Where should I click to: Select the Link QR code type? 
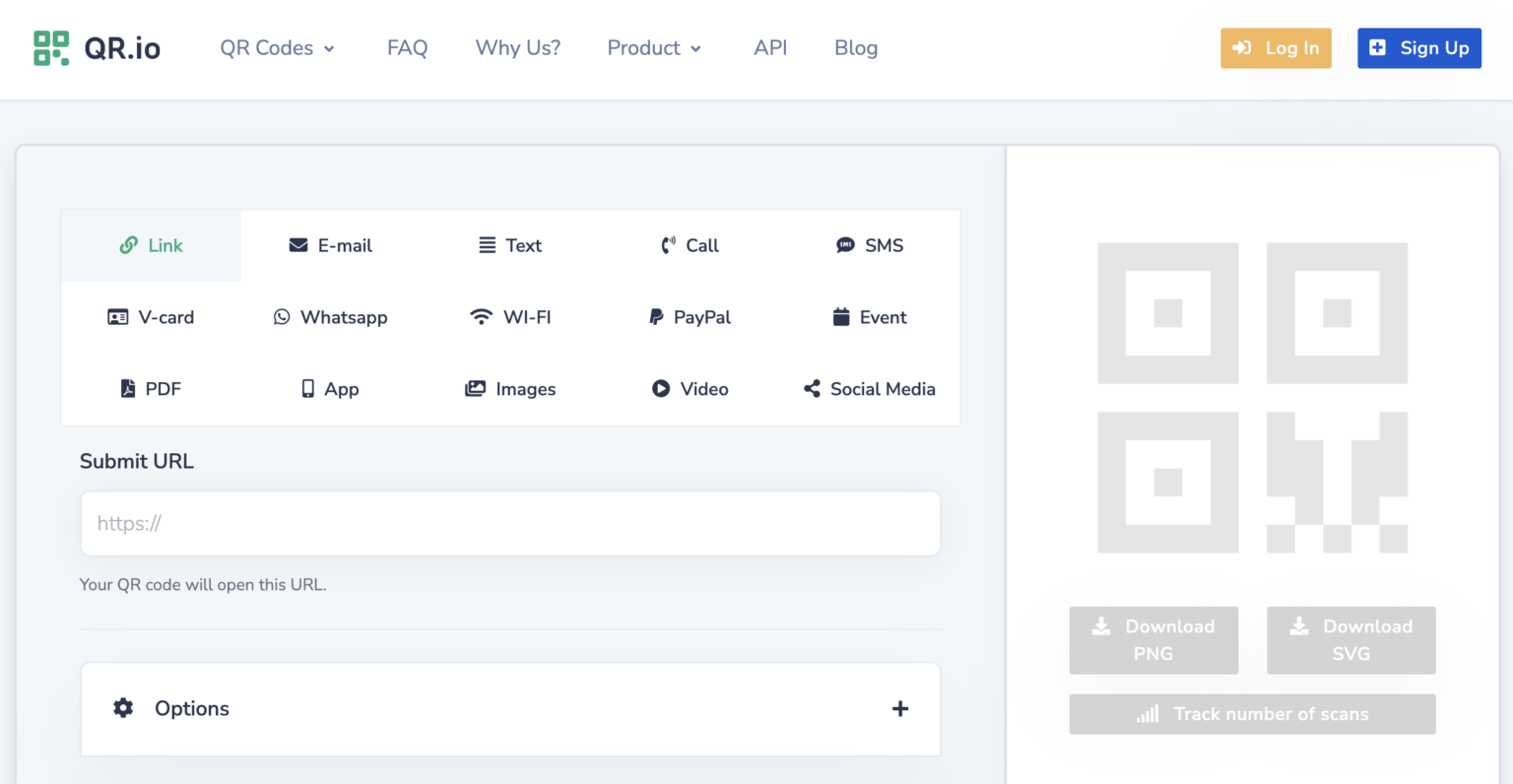(x=151, y=245)
